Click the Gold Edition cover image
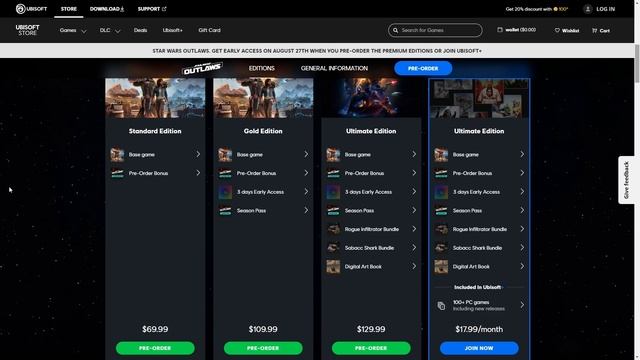 click(263, 98)
